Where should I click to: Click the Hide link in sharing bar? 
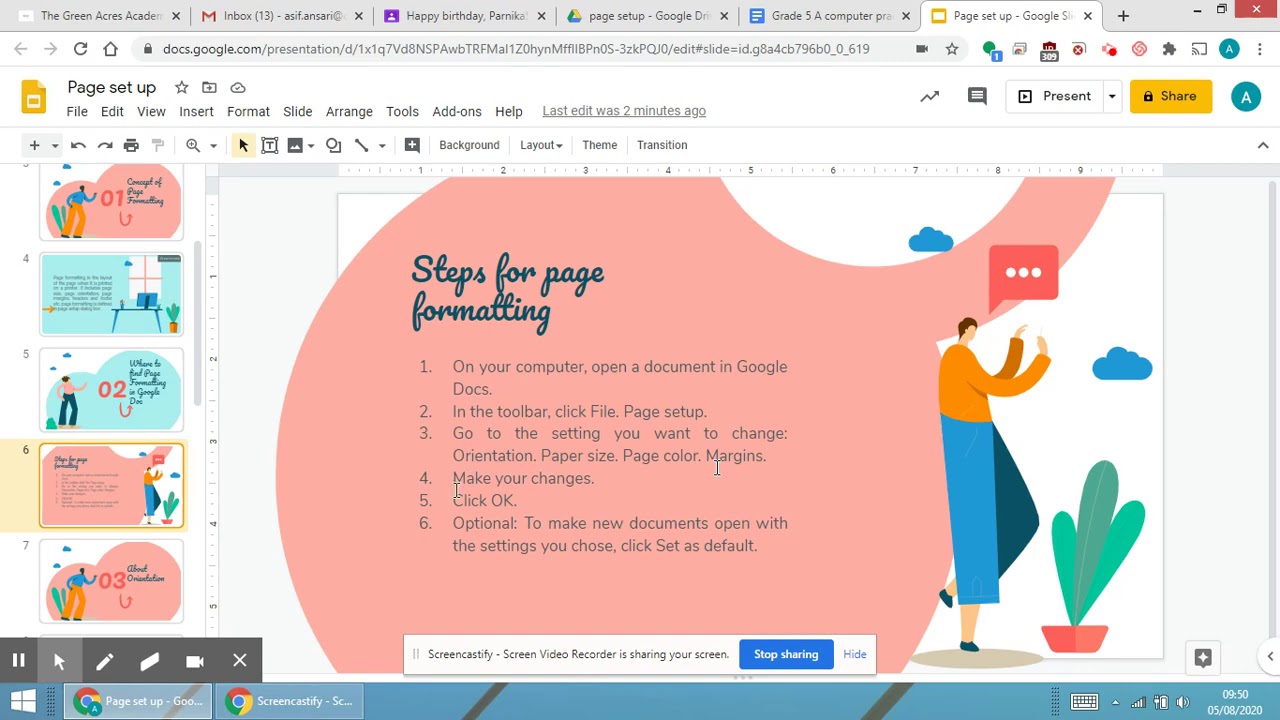pyautogui.click(x=855, y=654)
